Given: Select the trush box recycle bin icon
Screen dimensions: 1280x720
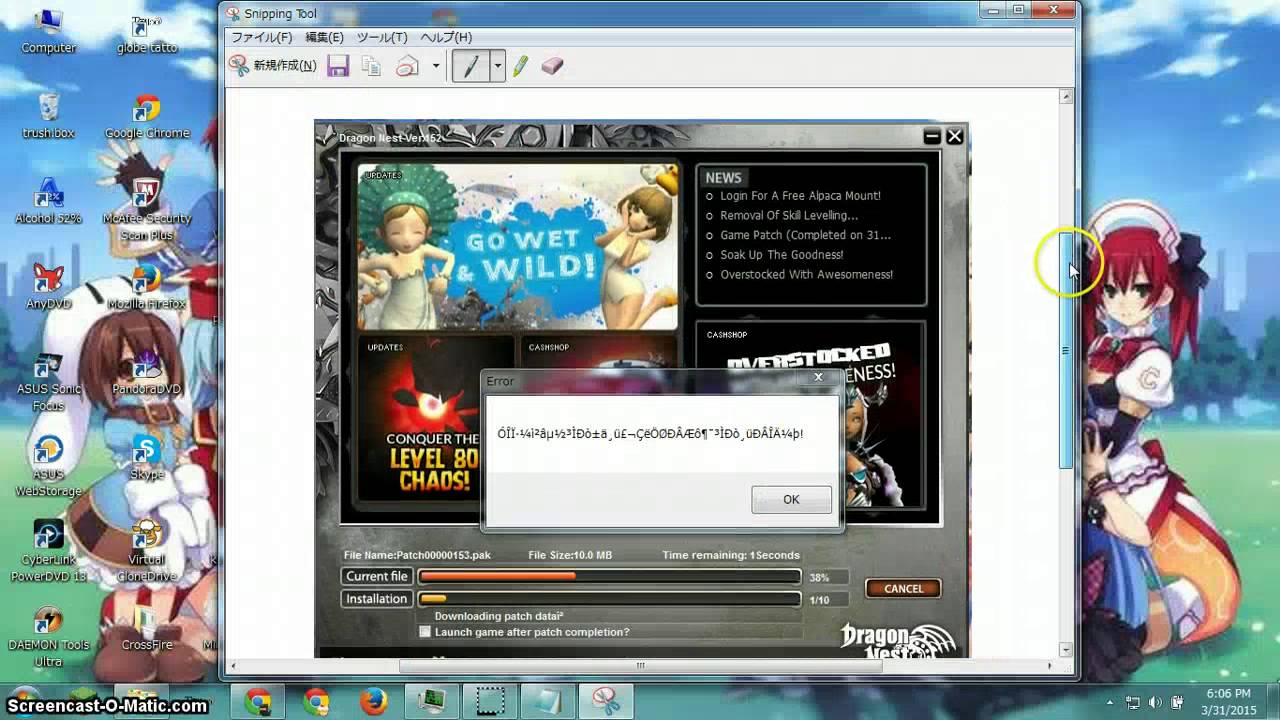Looking at the screenshot, I should click(x=48, y=115).
